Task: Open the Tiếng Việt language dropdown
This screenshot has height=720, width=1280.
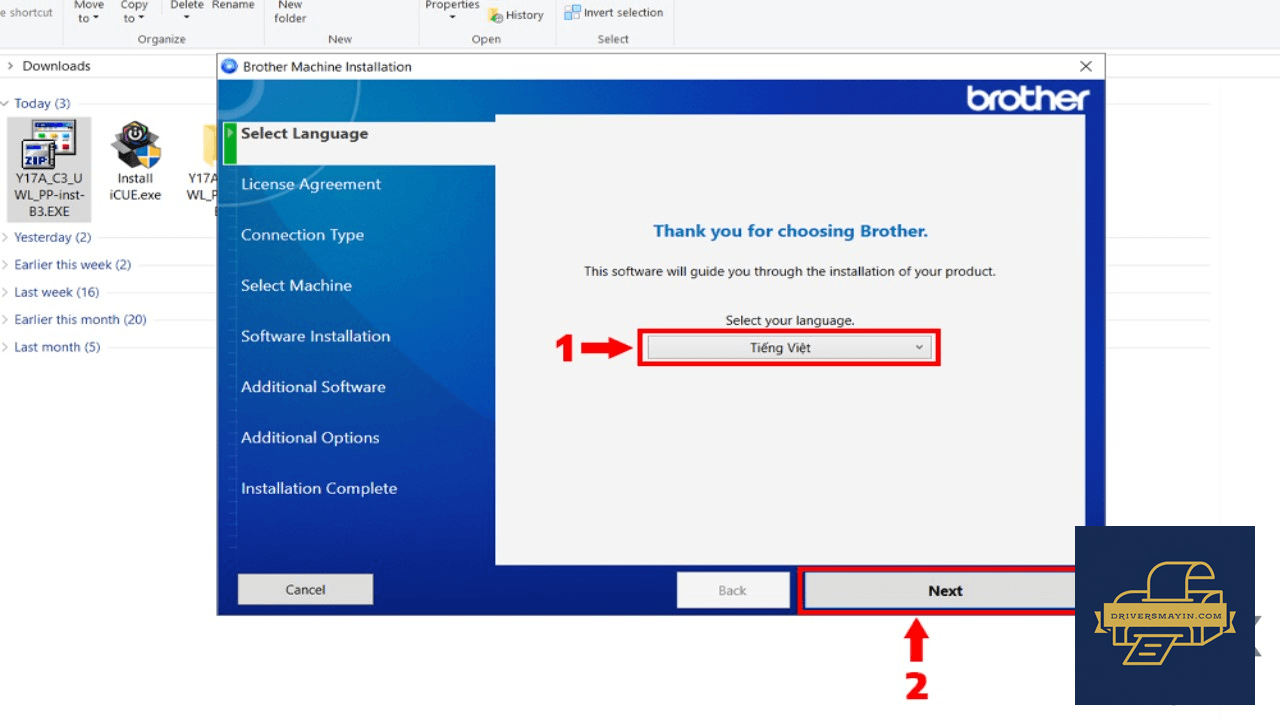Action: tap(789, 348)
